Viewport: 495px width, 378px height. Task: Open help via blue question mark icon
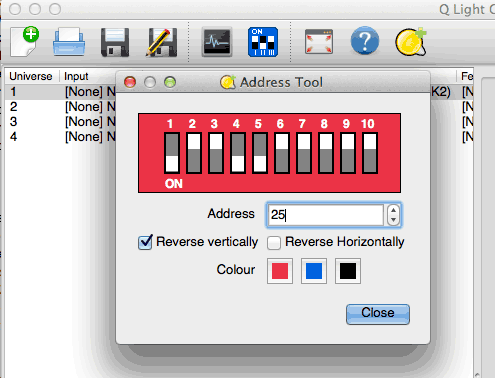tap(365, 41)
